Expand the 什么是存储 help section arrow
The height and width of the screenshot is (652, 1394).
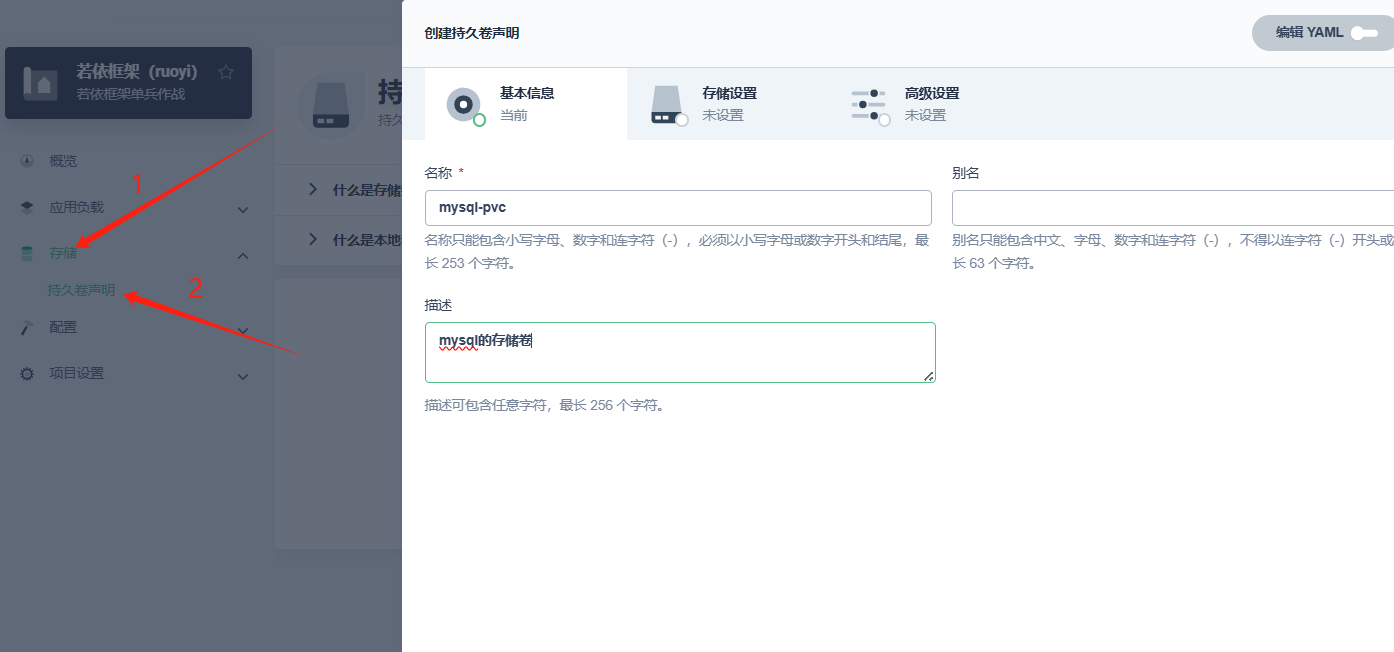click(313, 189)
